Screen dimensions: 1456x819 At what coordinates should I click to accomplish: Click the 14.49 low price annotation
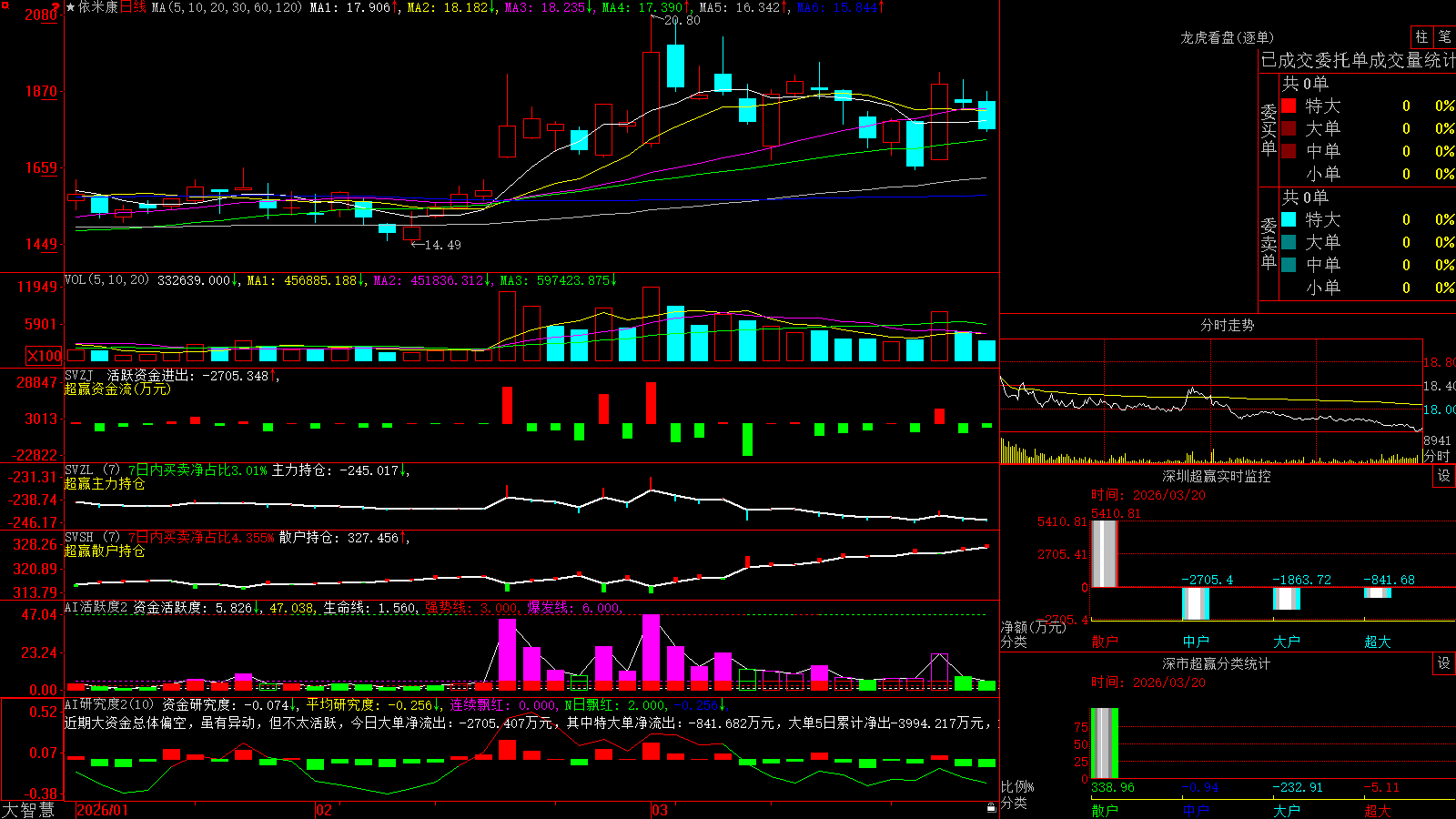click(x=442, y=245)
